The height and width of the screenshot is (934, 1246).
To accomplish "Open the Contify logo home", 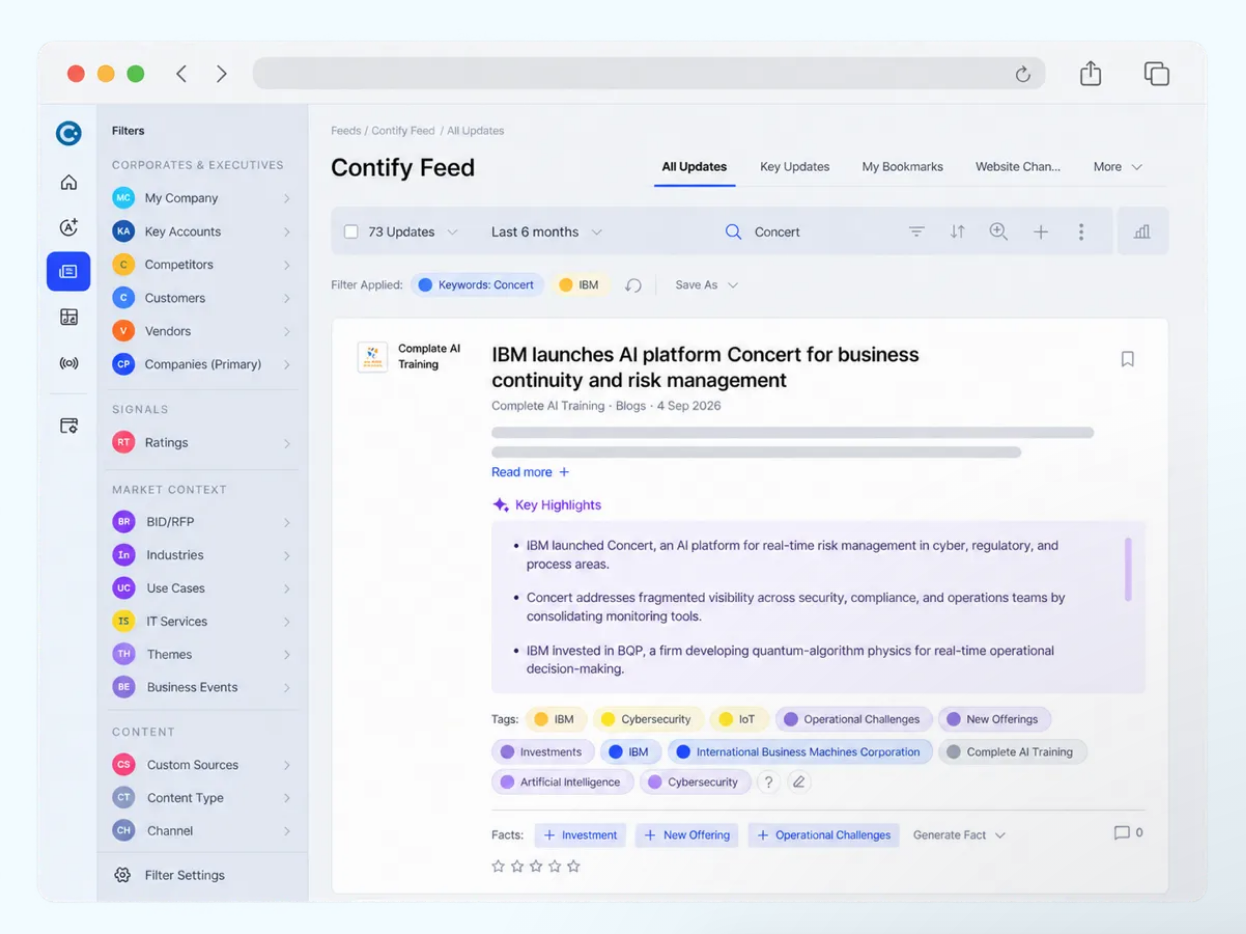I will tap(68, 133).
